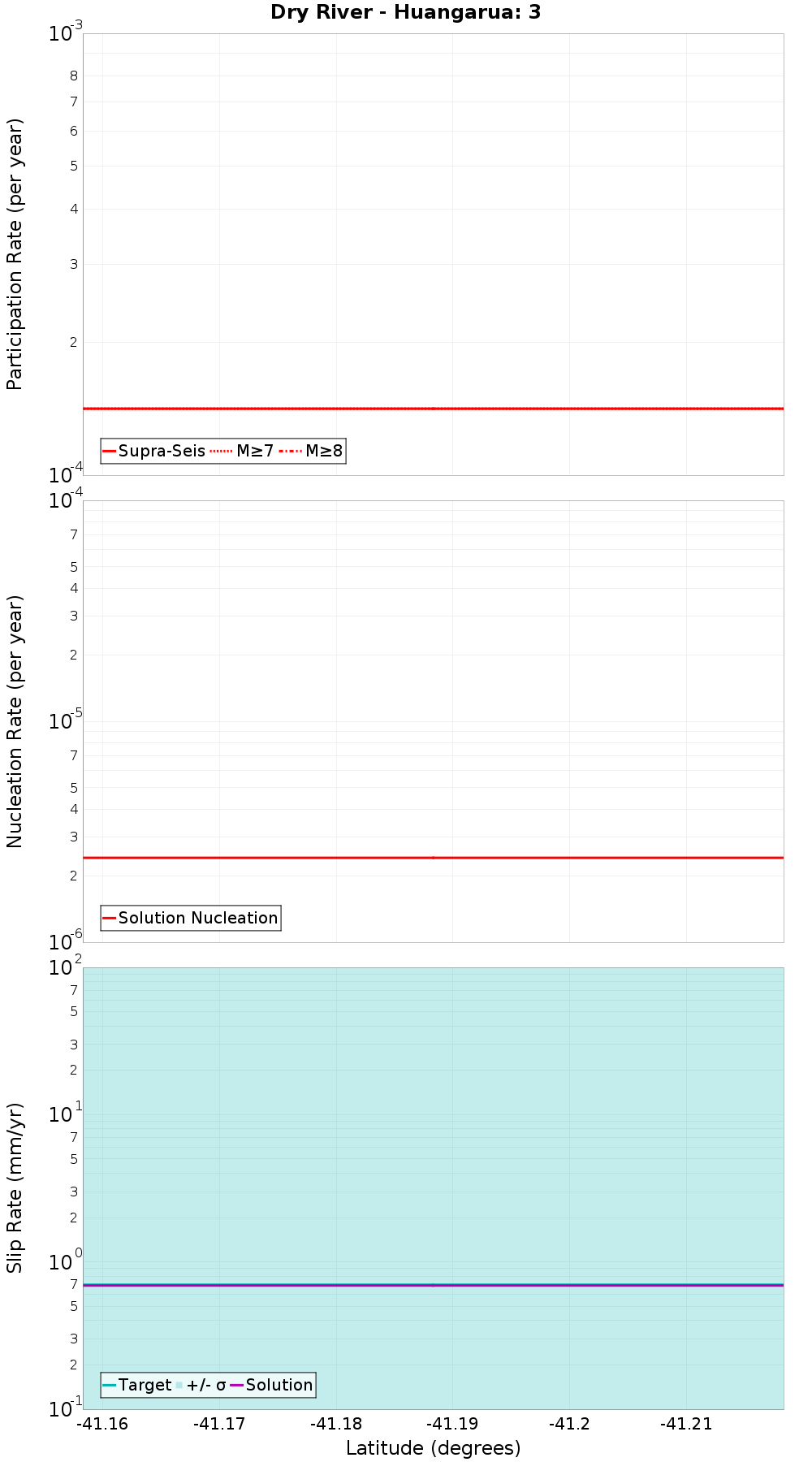Click the -41.17 latitude tick label
Image resolution: width=812 pixels, height=1462 pixels.
coord(219,1424)
